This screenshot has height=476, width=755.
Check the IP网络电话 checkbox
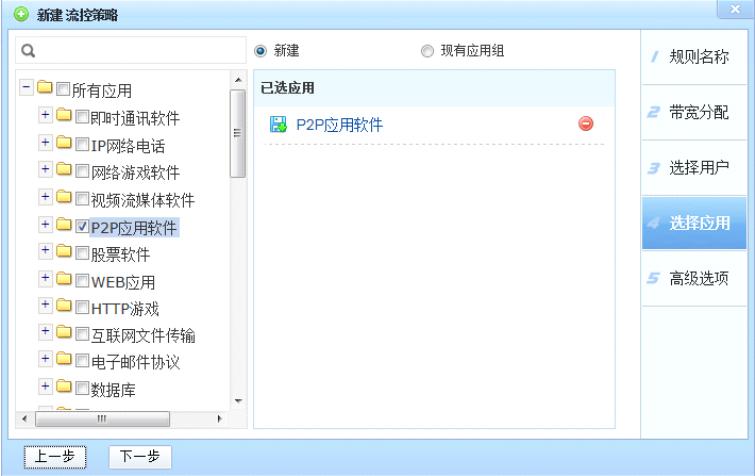tap(82, 144)
